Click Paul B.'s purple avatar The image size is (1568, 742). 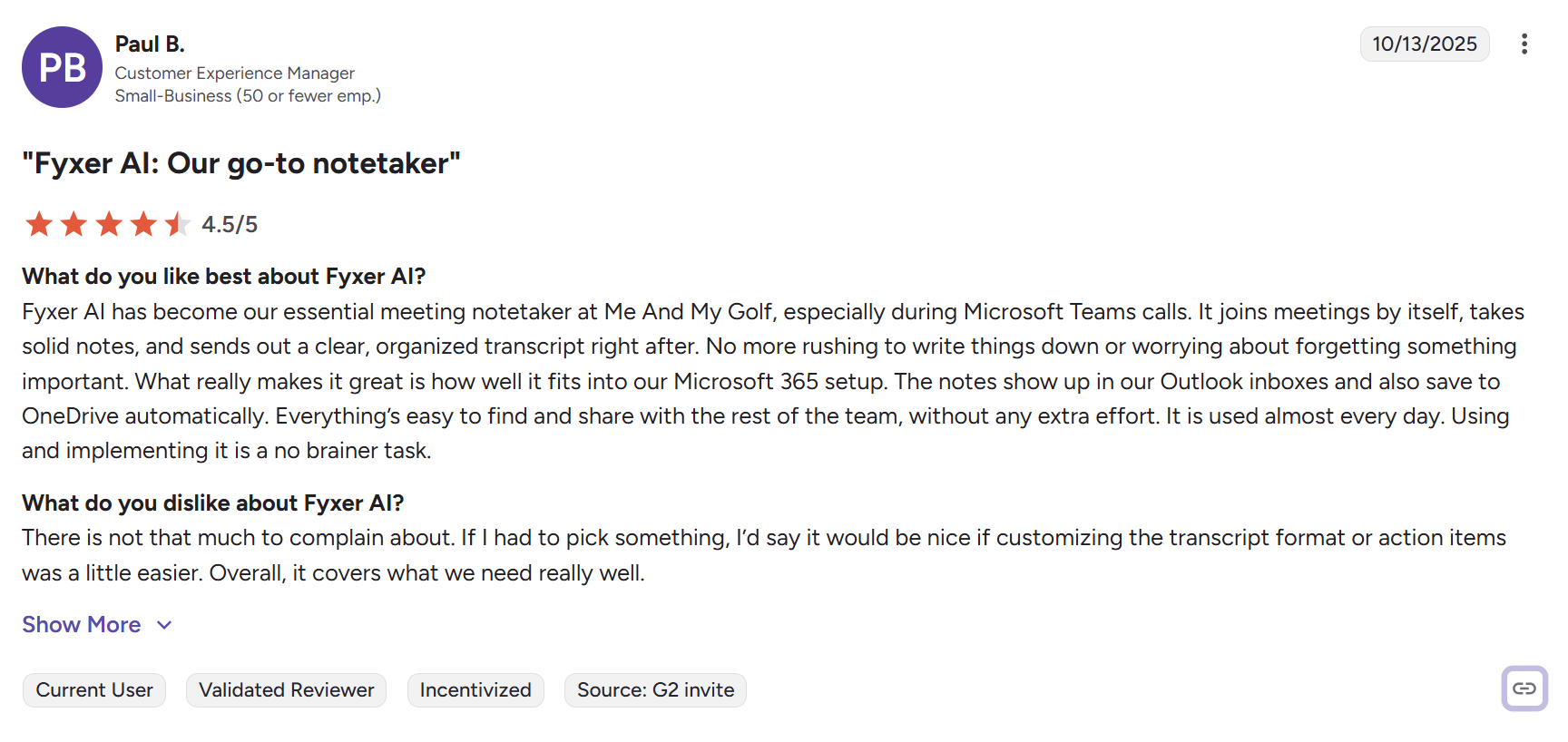(x=62, y=67)
